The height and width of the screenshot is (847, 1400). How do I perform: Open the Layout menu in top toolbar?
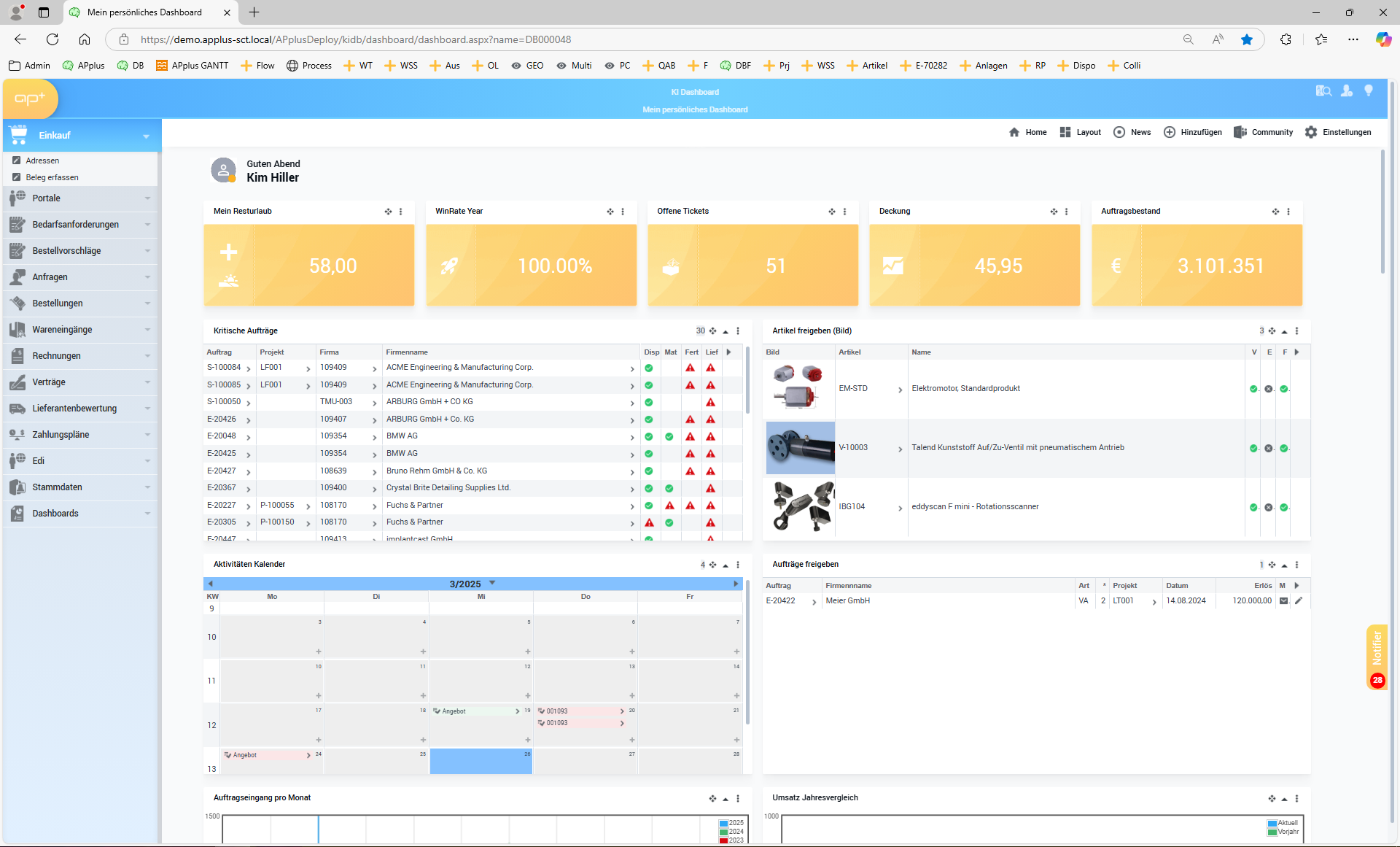tap(1080, 132)
